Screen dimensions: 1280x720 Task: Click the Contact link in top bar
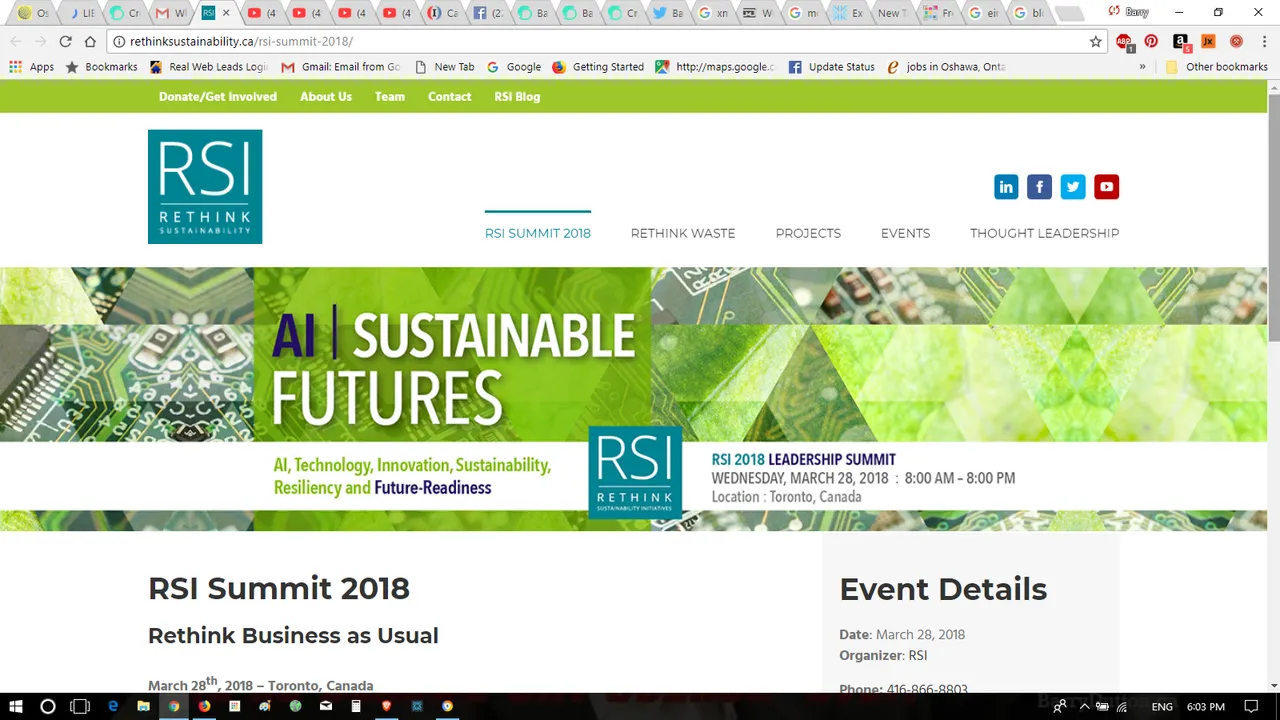(449, 96)
